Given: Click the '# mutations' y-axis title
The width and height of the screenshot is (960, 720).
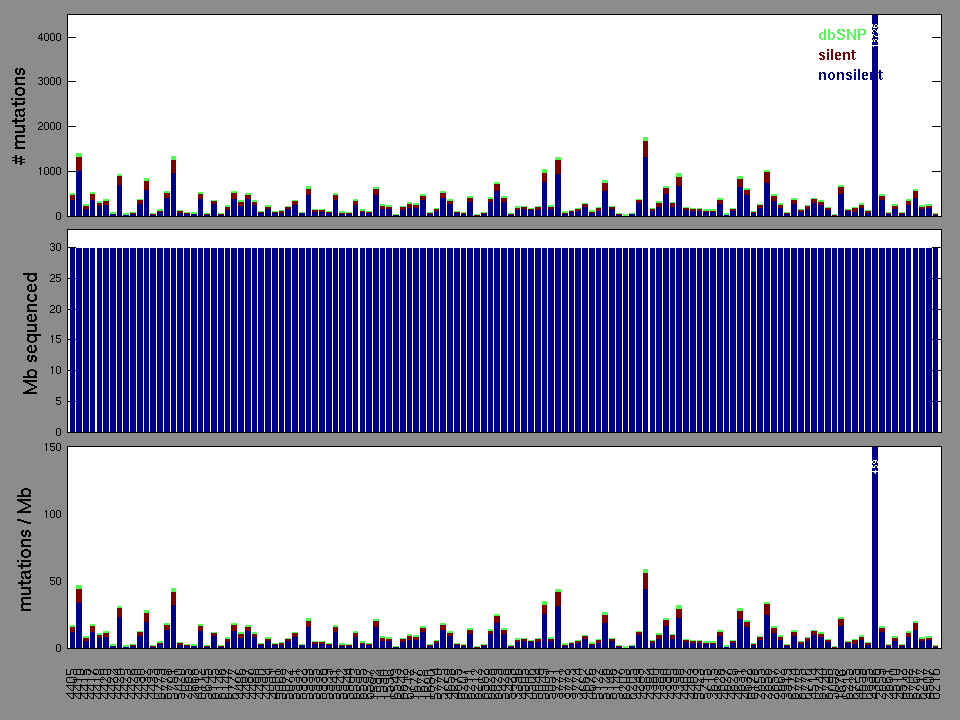Looking at the screenshot, I should click(x=19, y=116).
